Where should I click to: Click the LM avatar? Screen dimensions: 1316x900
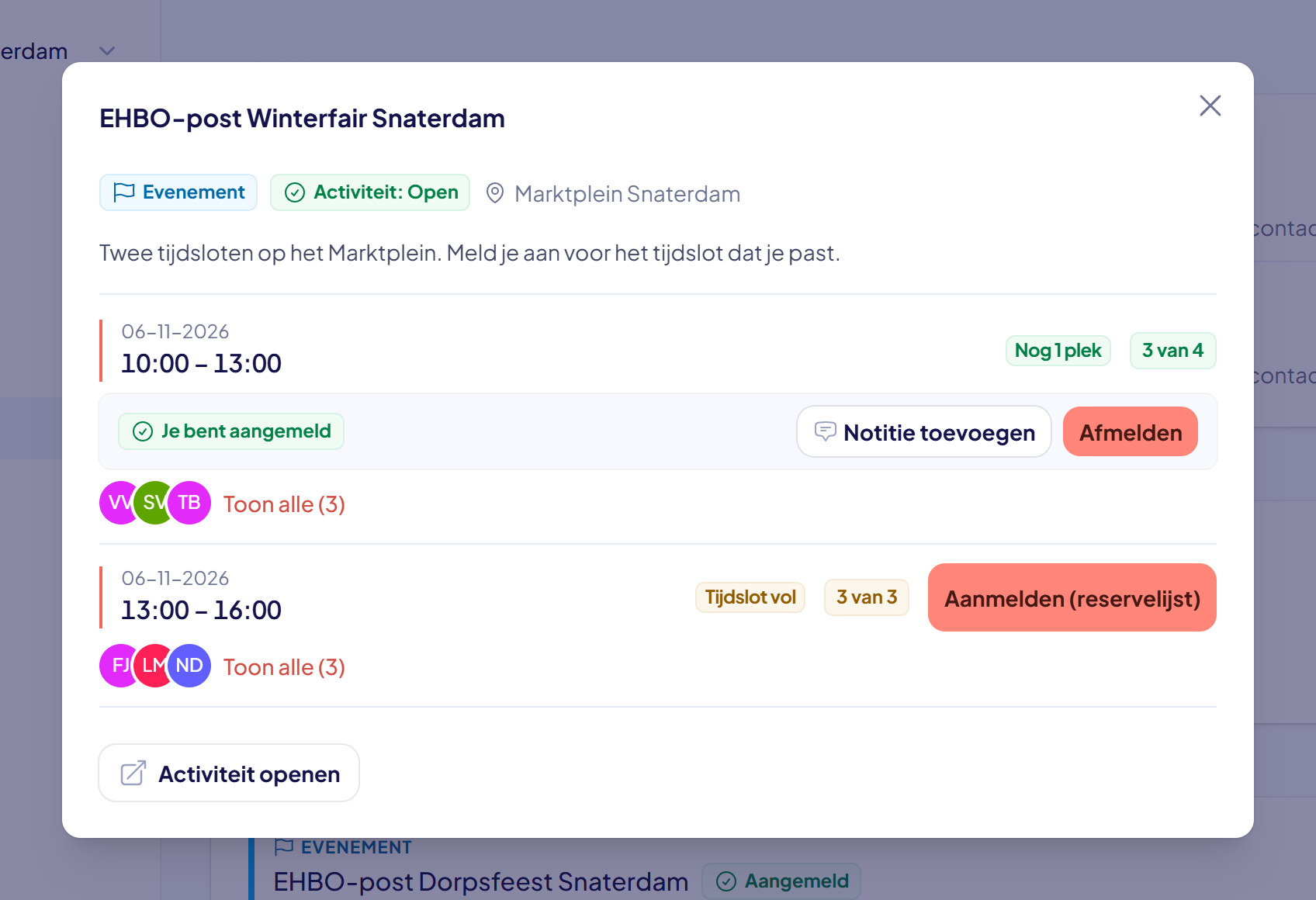[x=152, y=666]
